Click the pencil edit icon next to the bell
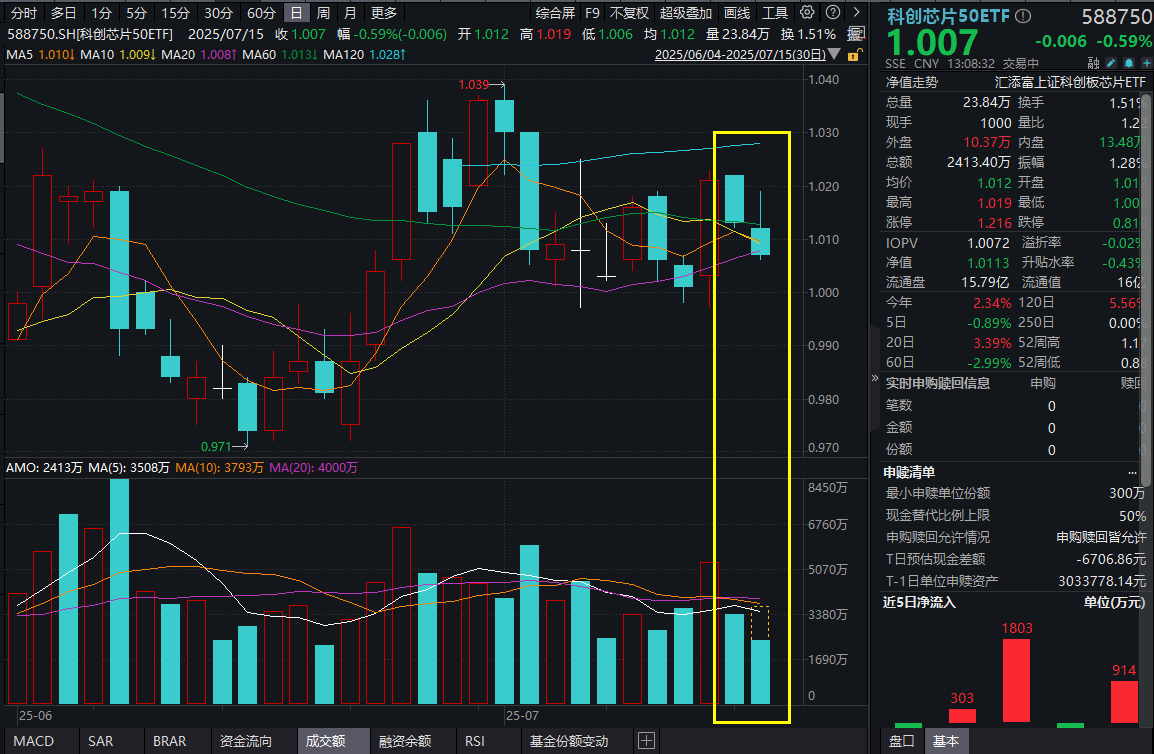 click(x=1109, y=62)
